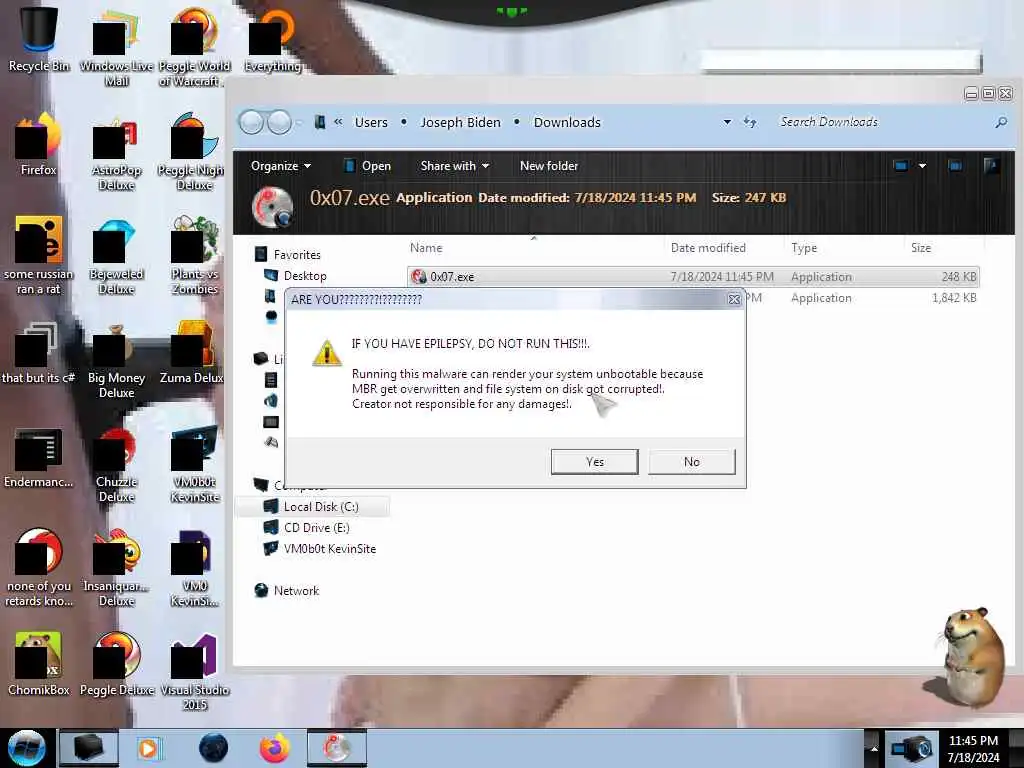Show hidden icons in the system tray

(874, 748)
